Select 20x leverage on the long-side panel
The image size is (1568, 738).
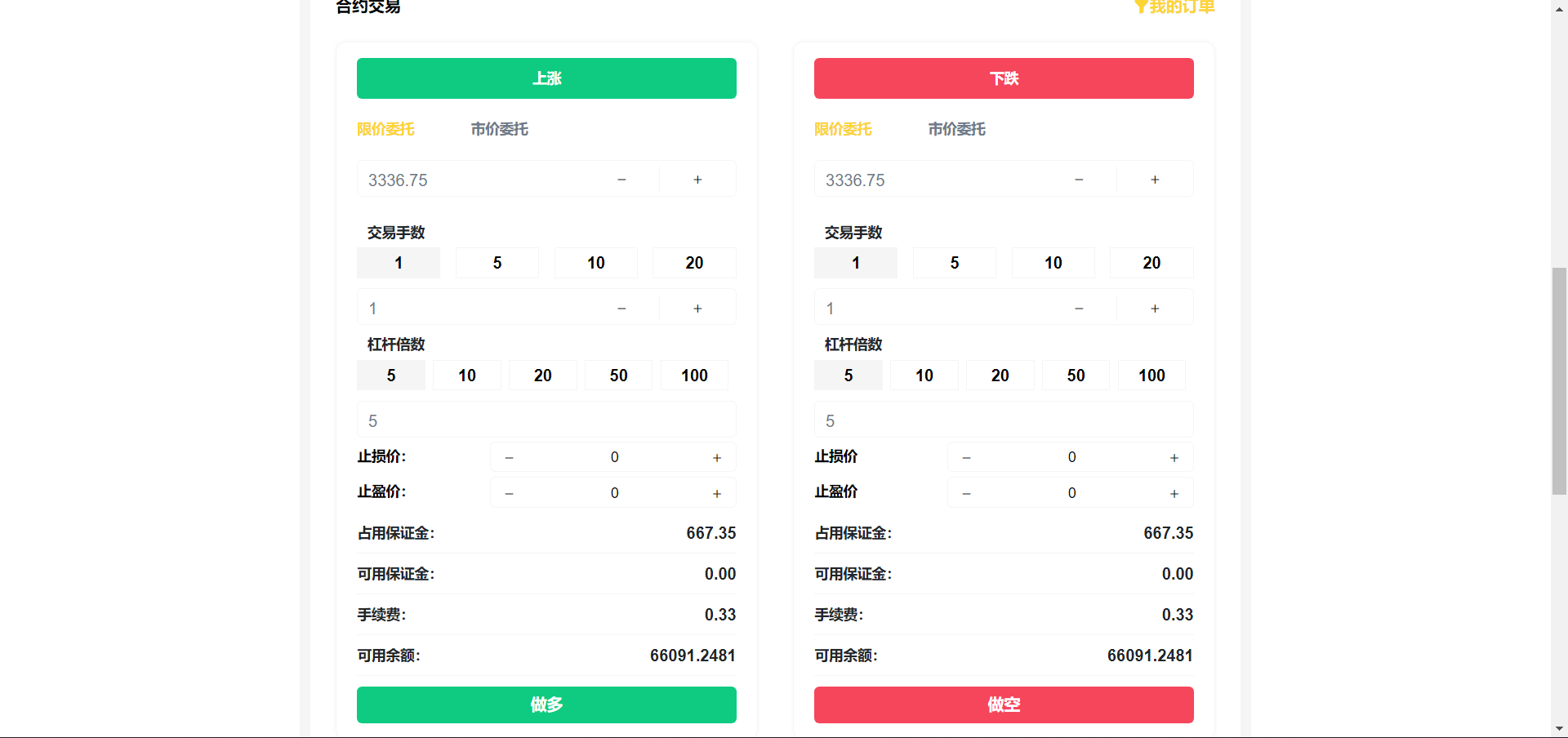pos(542,376)
